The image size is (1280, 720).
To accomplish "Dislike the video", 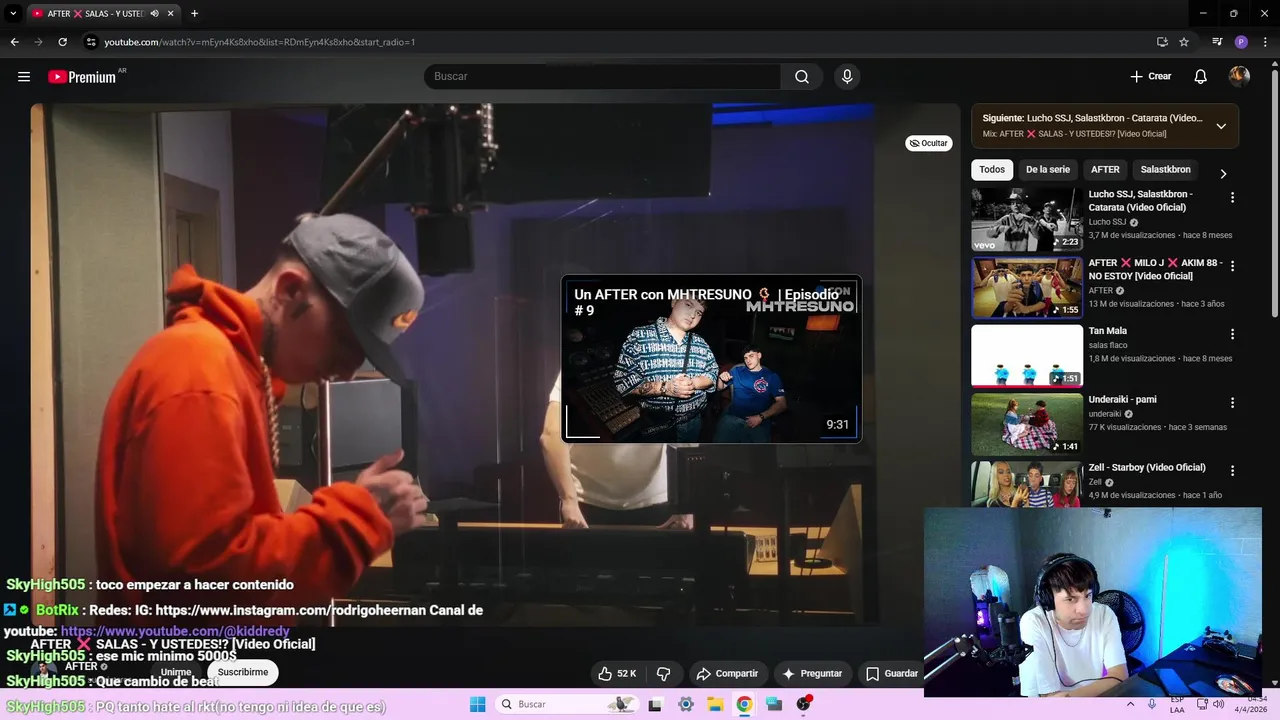I will 663,674.
